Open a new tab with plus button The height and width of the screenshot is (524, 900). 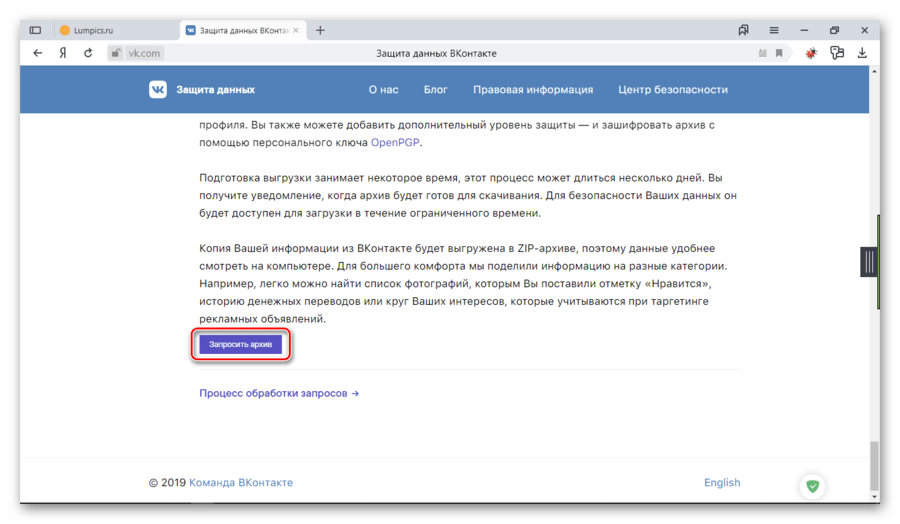320,30
